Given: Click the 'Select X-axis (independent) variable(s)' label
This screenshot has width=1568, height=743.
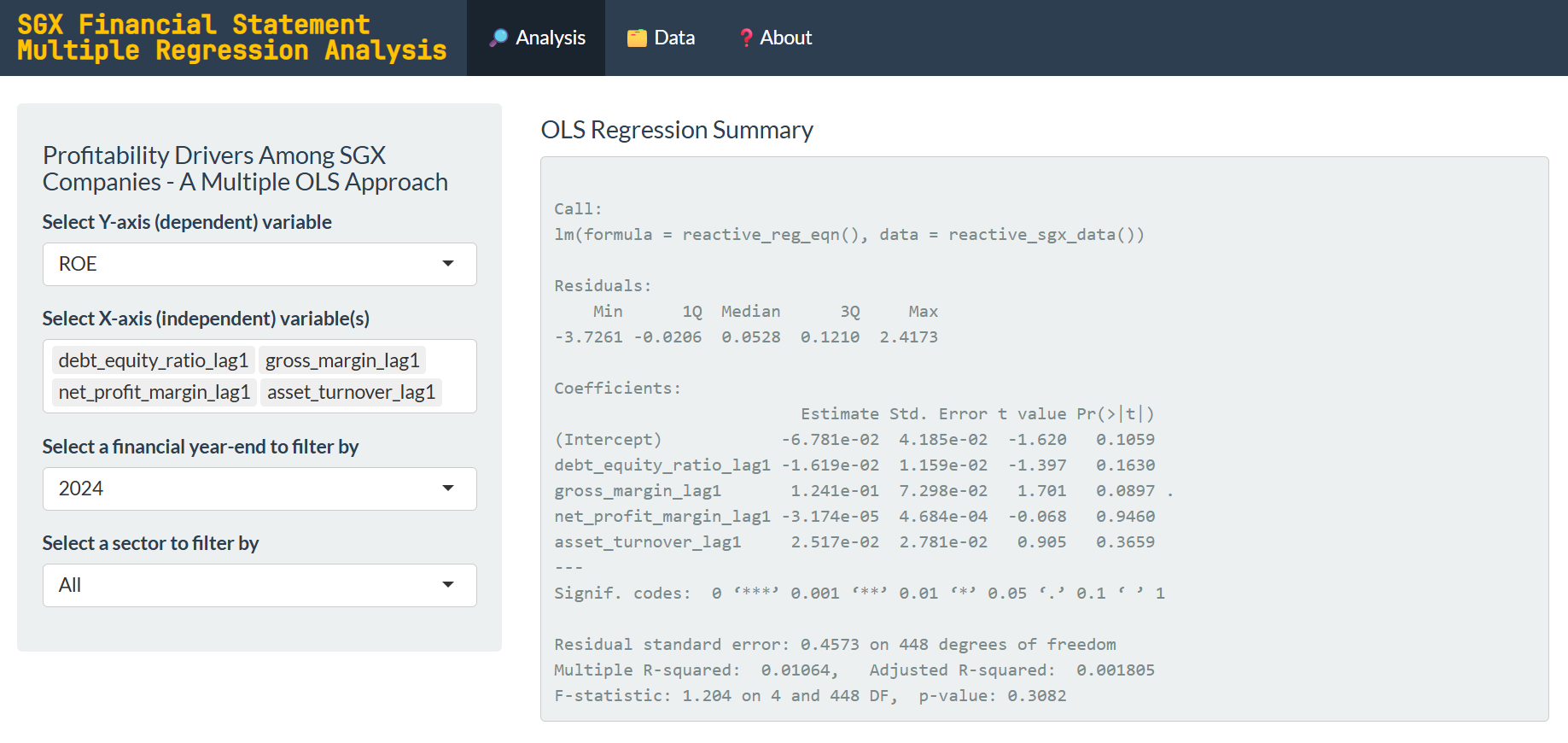Looking at the screenshot, I should coord(206,319).
